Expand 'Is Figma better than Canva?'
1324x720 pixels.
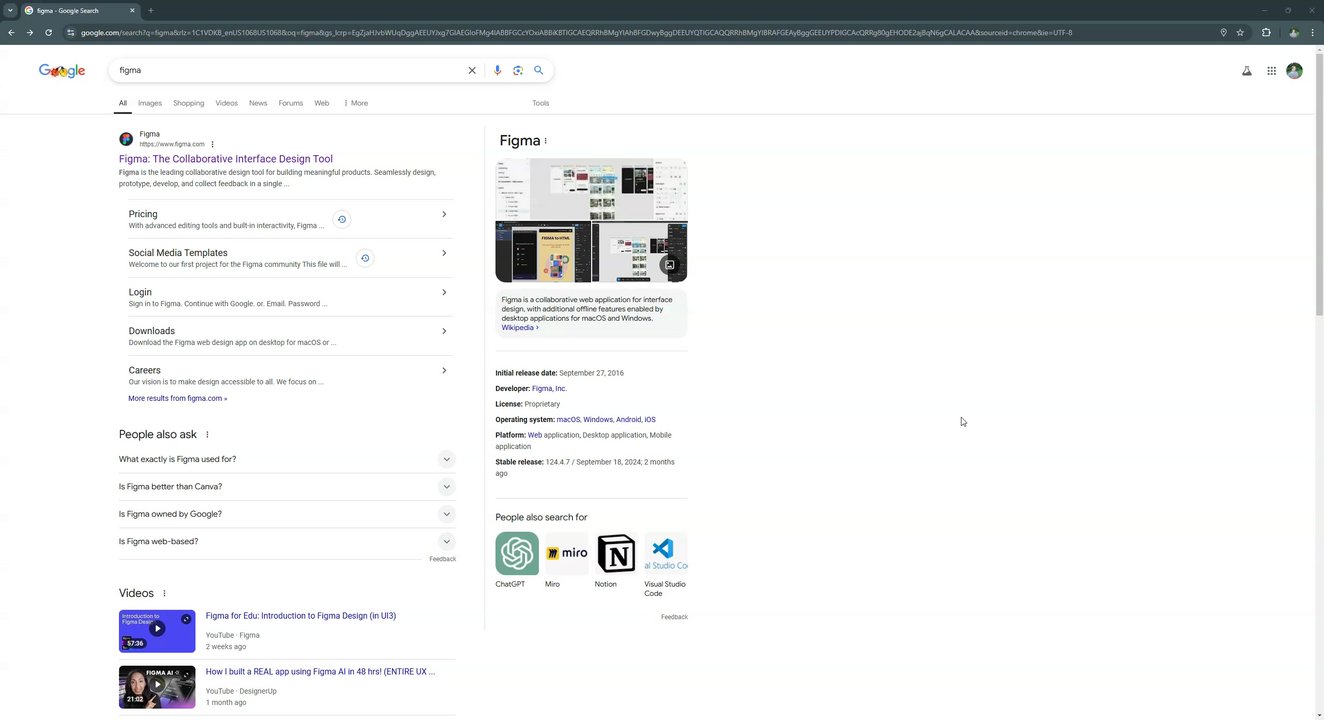pyautogui.click(x=287, y=487)
